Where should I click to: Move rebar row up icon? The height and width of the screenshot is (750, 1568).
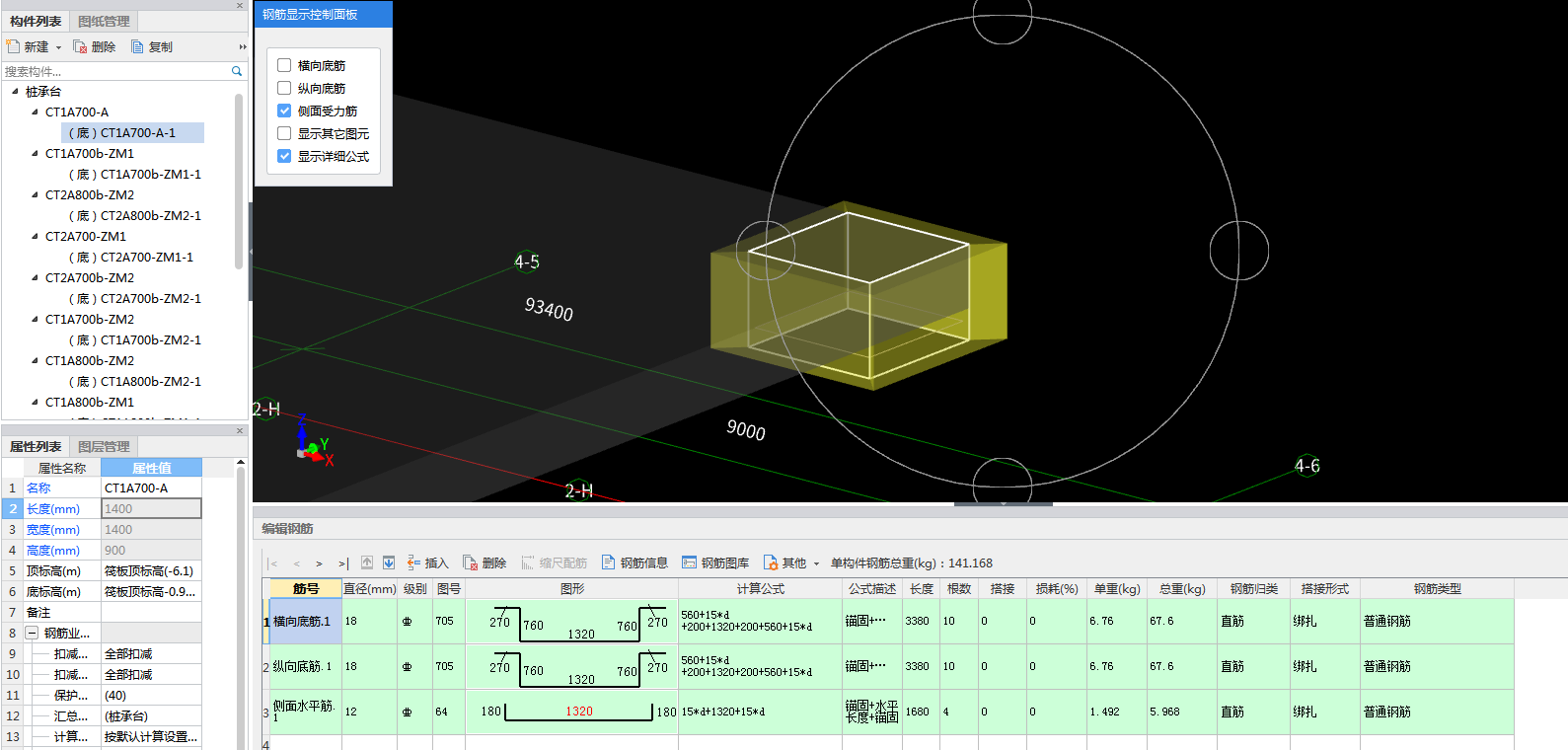(x=367, y=562)
